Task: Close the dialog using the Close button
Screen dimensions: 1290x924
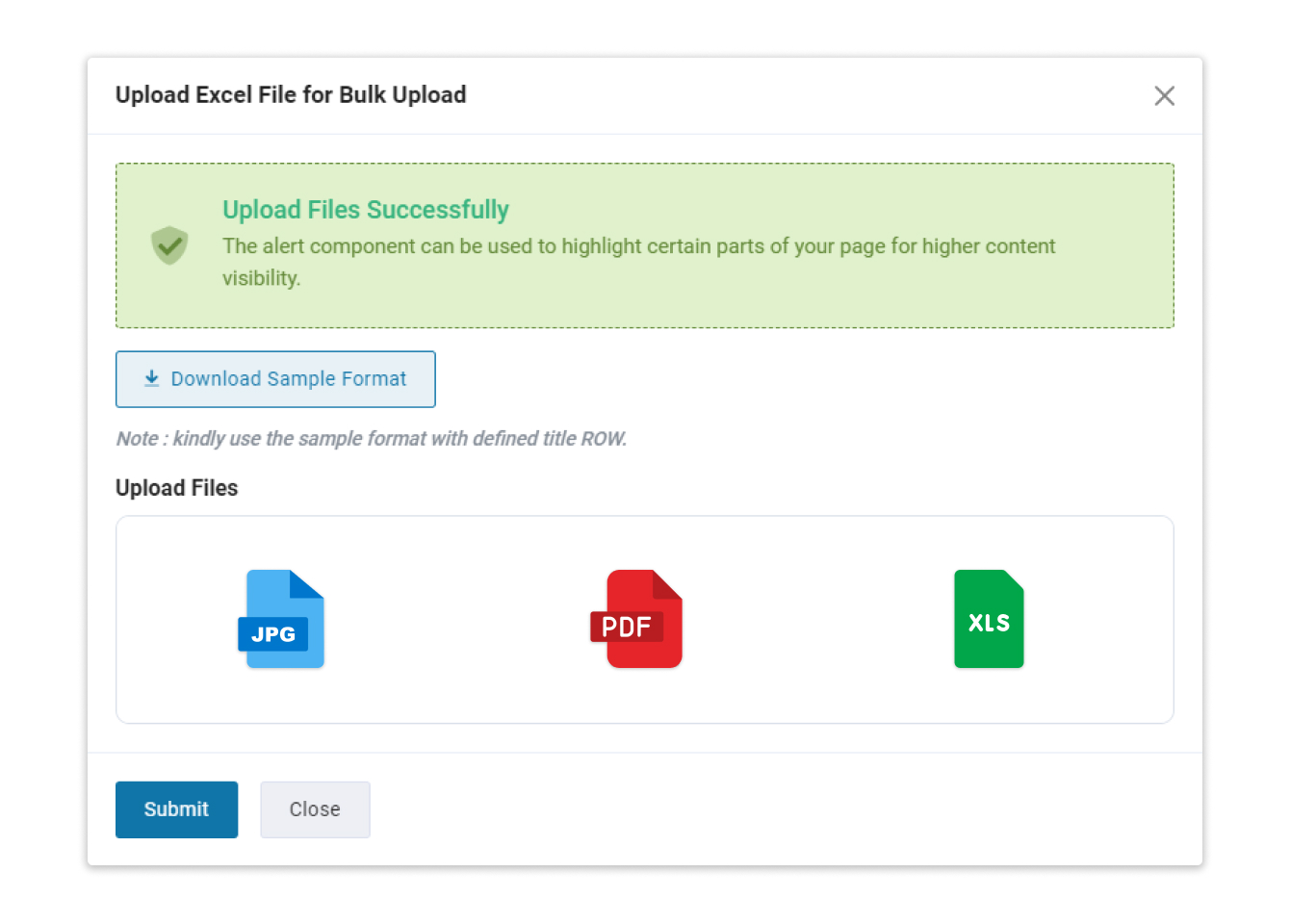Action: pos(315,809)
